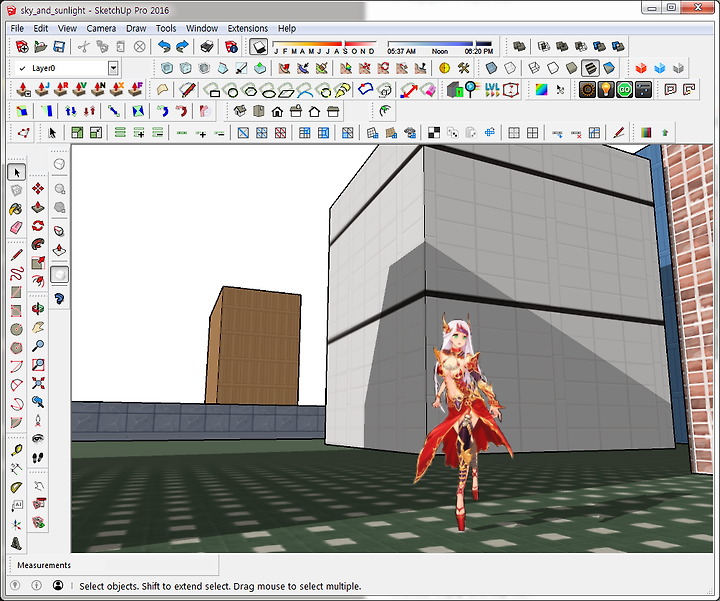
Task: Click the Undo arrow
Action: (164, 46)
